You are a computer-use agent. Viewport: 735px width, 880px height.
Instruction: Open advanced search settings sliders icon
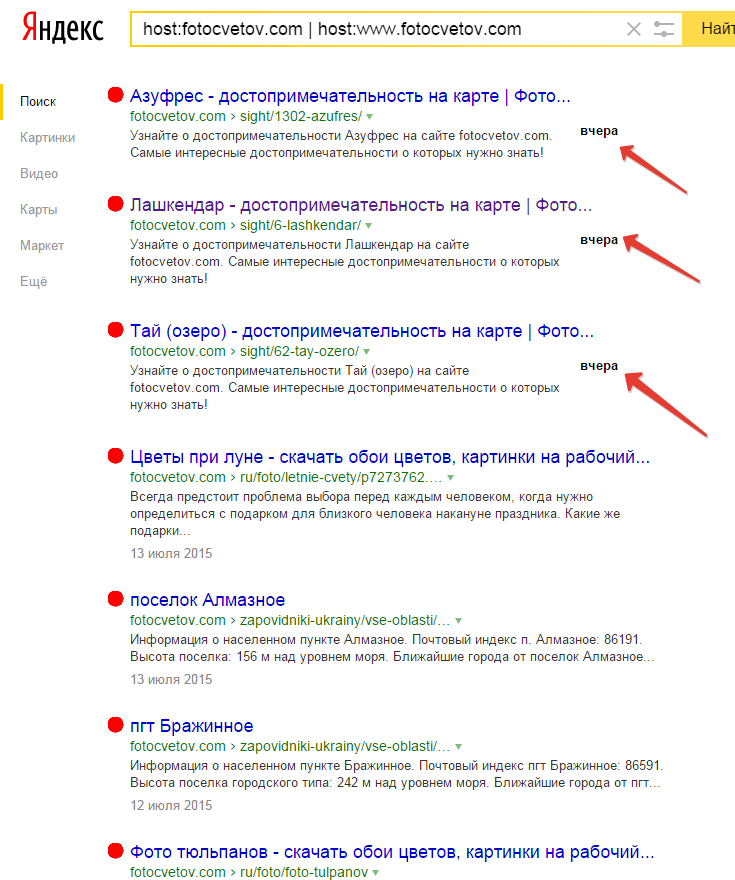pyautogui.click(x=664, y=29)
